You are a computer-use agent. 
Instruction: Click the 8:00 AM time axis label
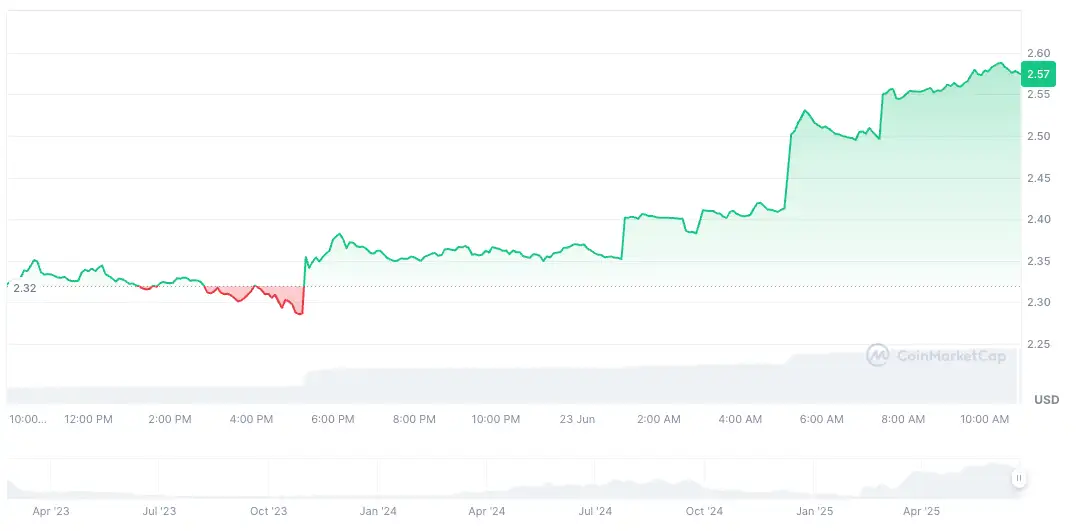pos(903,420)
